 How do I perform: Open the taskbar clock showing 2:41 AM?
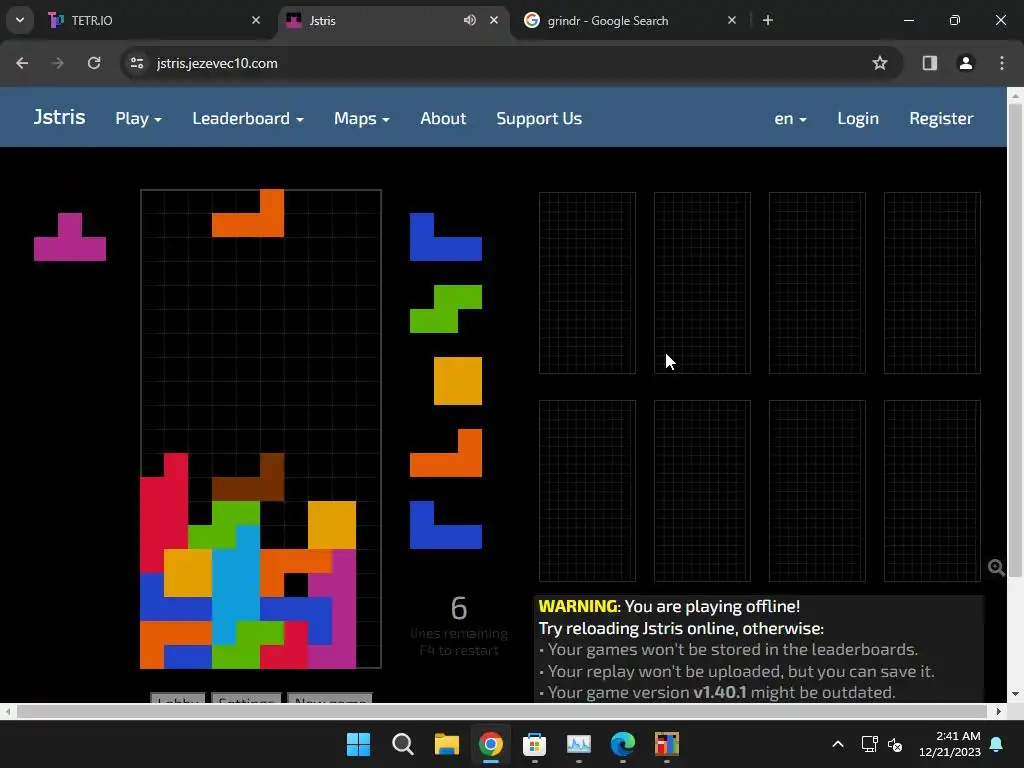click(x=950, y=744)
